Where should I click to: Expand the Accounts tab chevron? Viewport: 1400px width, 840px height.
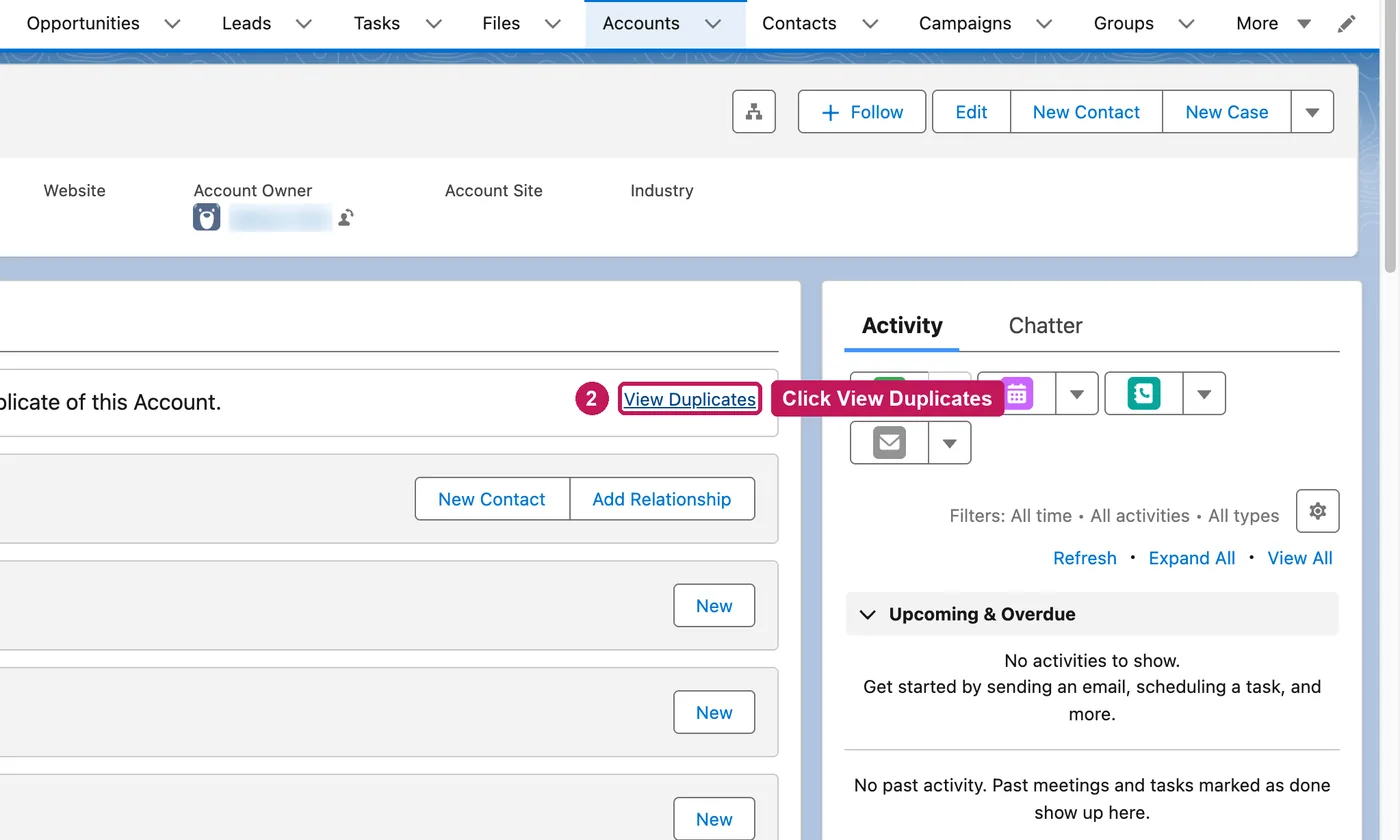click(x=713, y=24)
